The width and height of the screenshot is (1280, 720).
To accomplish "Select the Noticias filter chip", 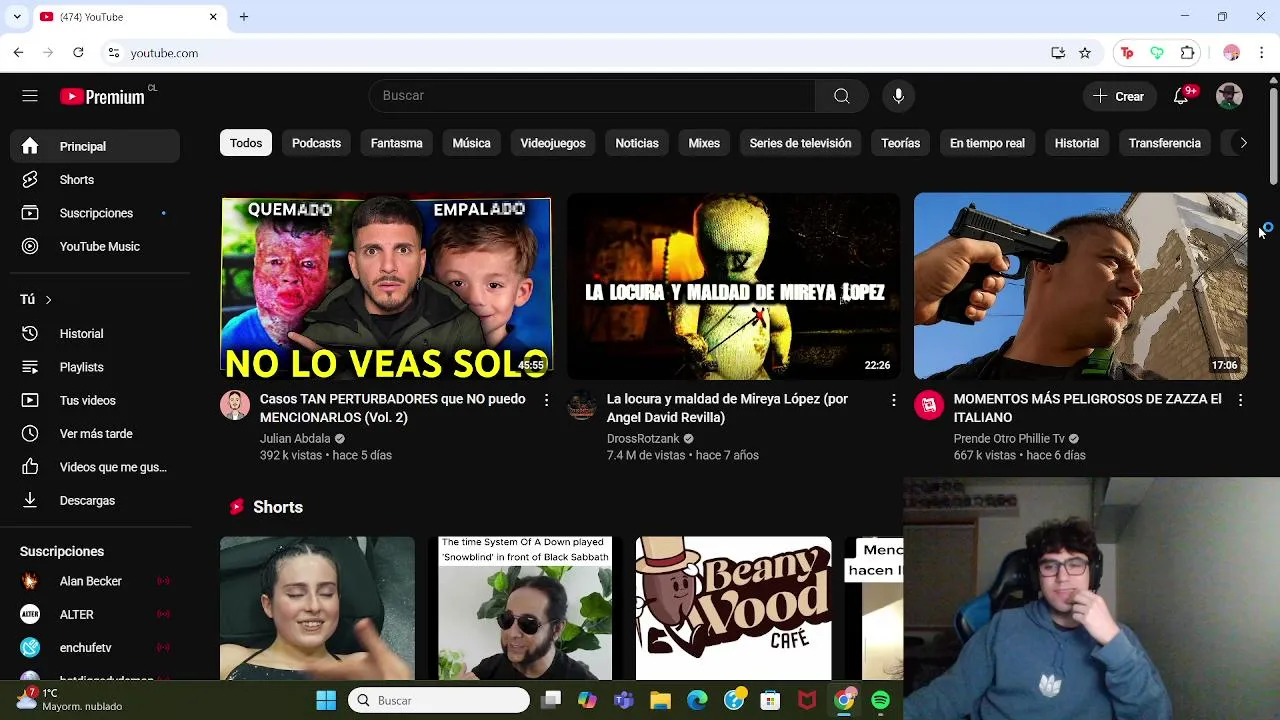I will click(x=637, y=143).
